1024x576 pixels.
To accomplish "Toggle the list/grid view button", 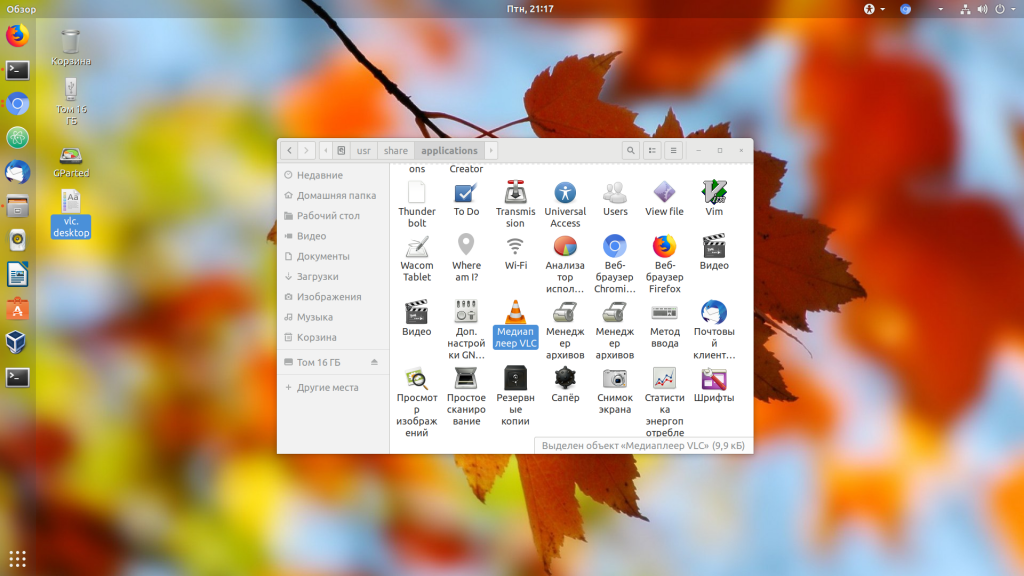I will point(652,151).
